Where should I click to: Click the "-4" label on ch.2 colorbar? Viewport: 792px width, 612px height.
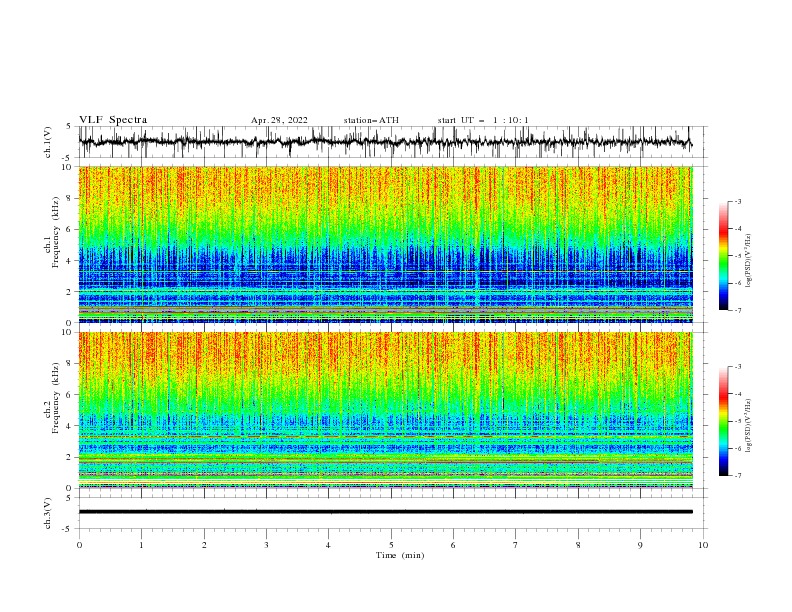[x=738, y=394]
